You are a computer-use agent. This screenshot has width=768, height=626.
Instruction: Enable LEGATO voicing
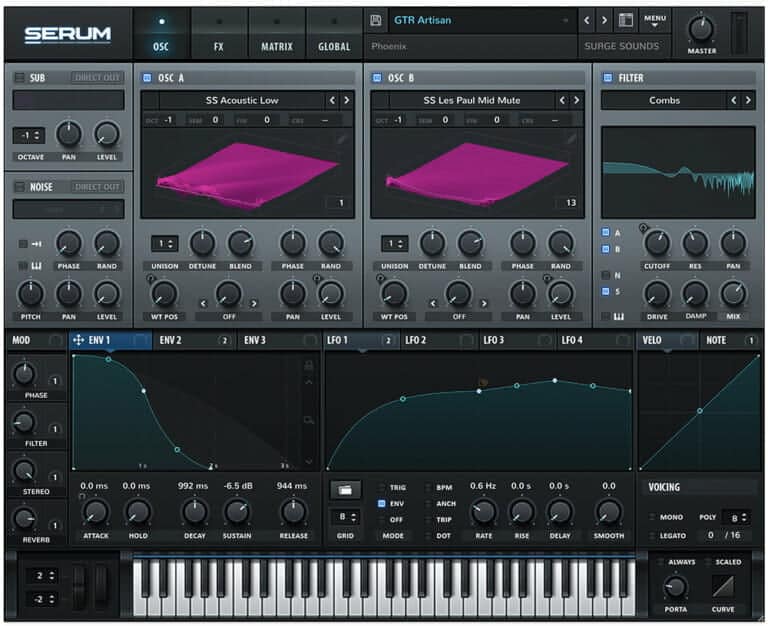click(652, 535)
